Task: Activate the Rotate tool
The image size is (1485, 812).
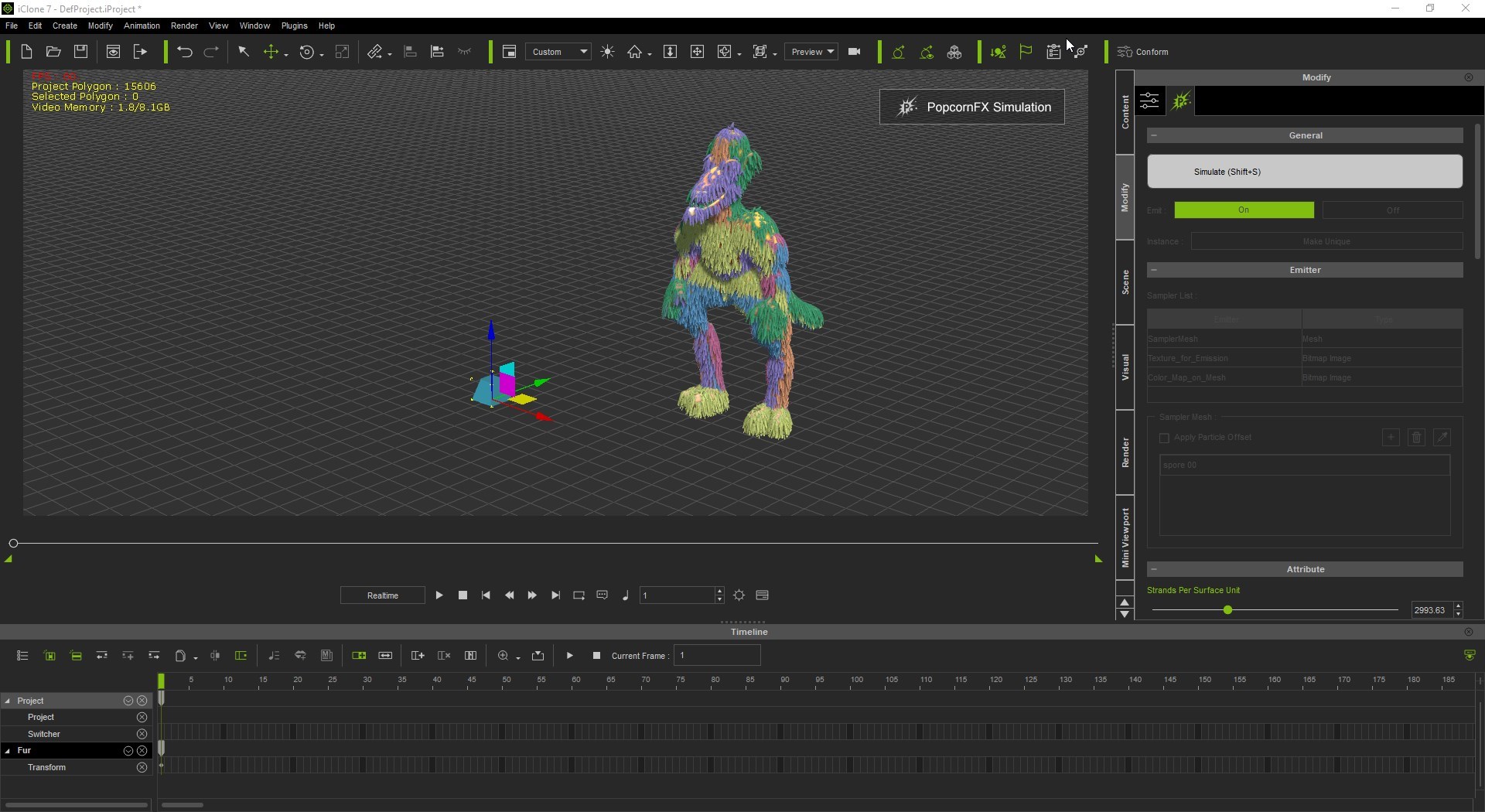Action: tap(307, 52)
